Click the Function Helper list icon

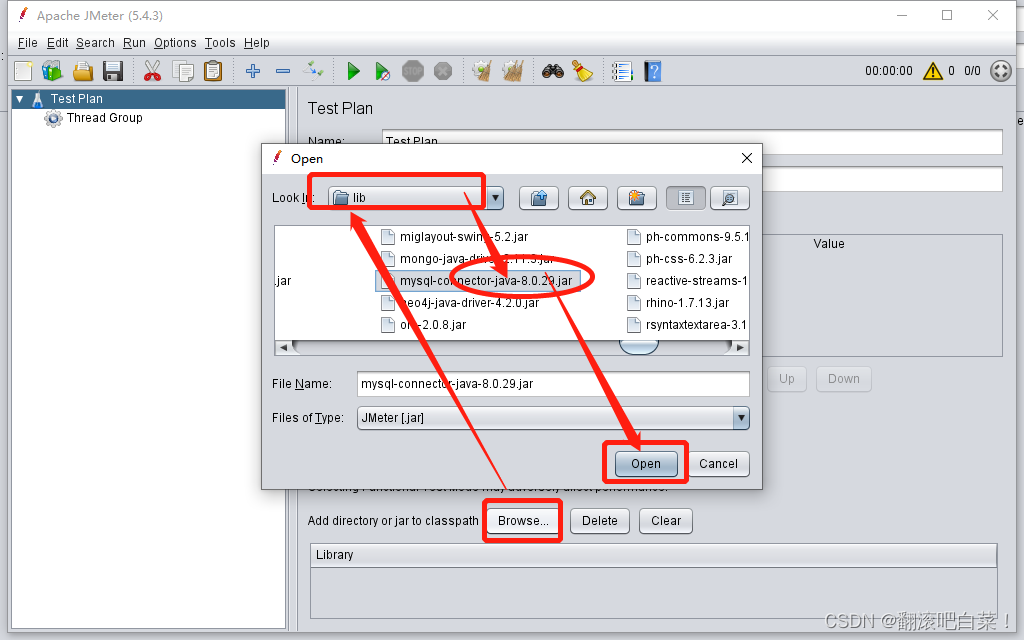(x=622, y=71)
